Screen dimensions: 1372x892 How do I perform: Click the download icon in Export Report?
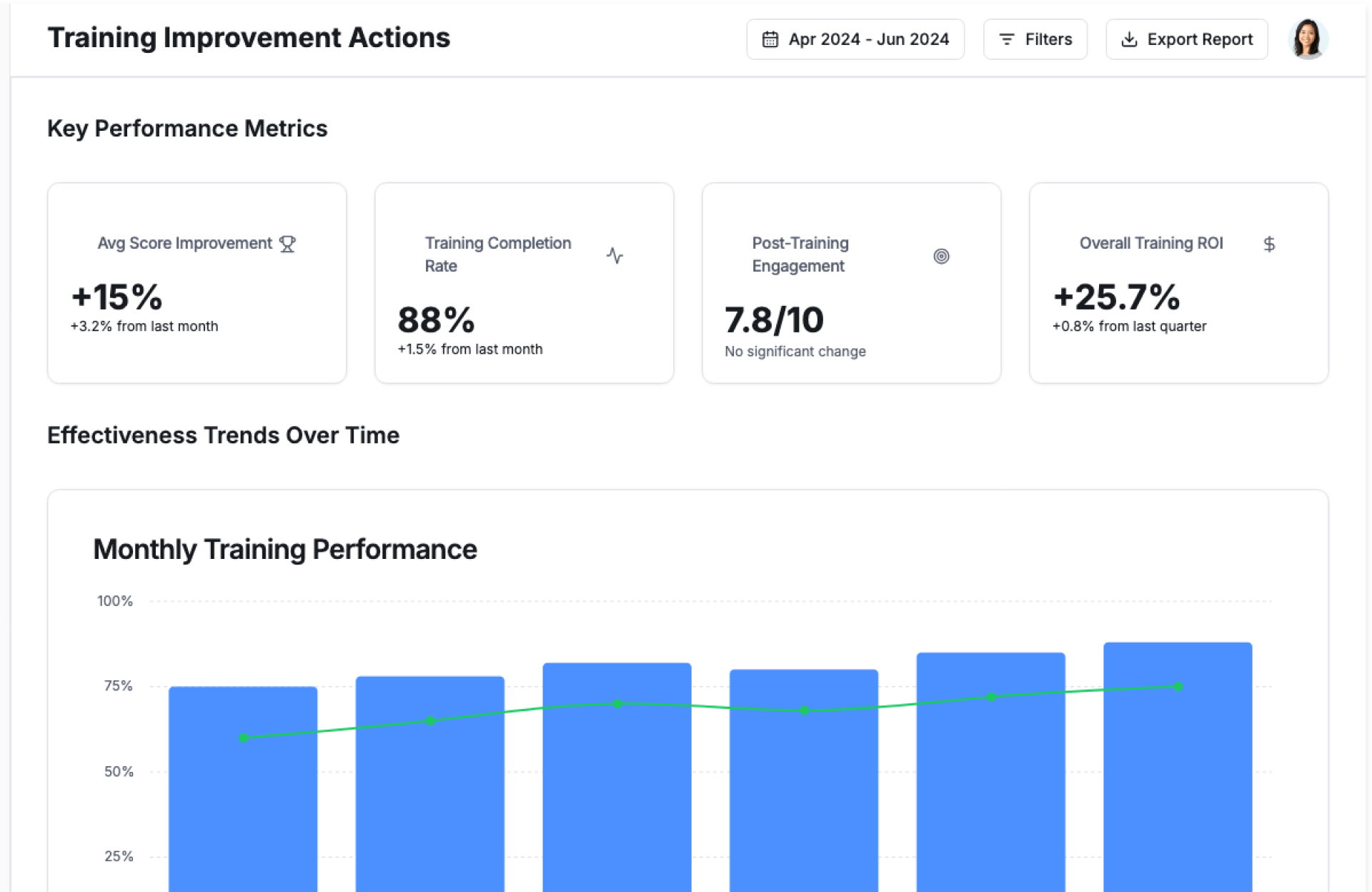coord(1128,39)
